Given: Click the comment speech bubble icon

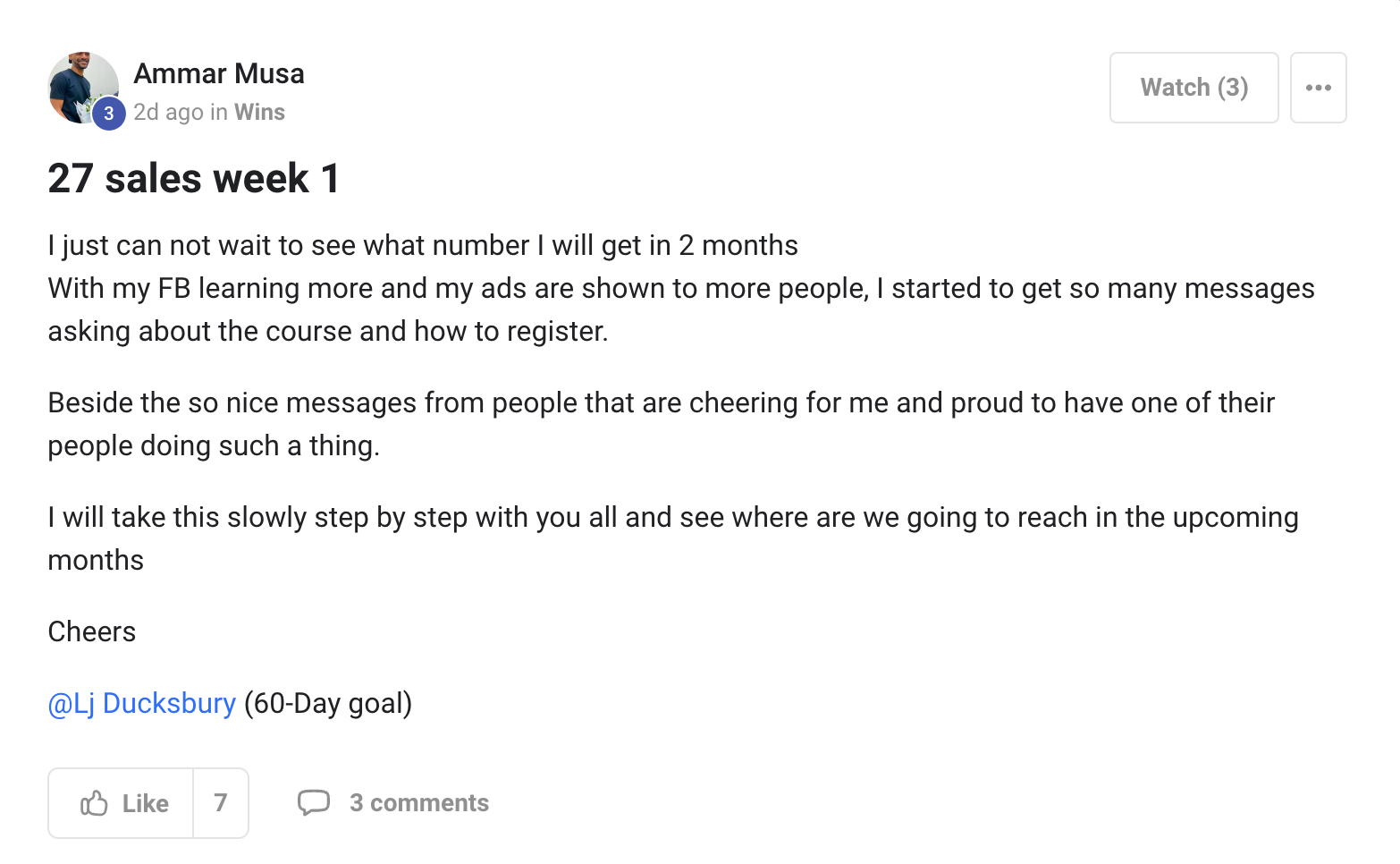Looking at the screenshot, I should pos(313,802).
